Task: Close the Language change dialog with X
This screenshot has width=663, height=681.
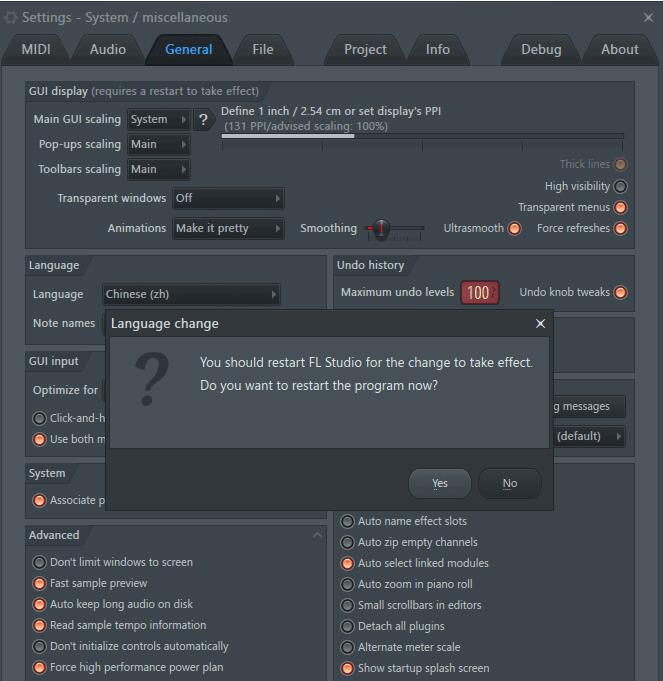Action: click(540, 324)
